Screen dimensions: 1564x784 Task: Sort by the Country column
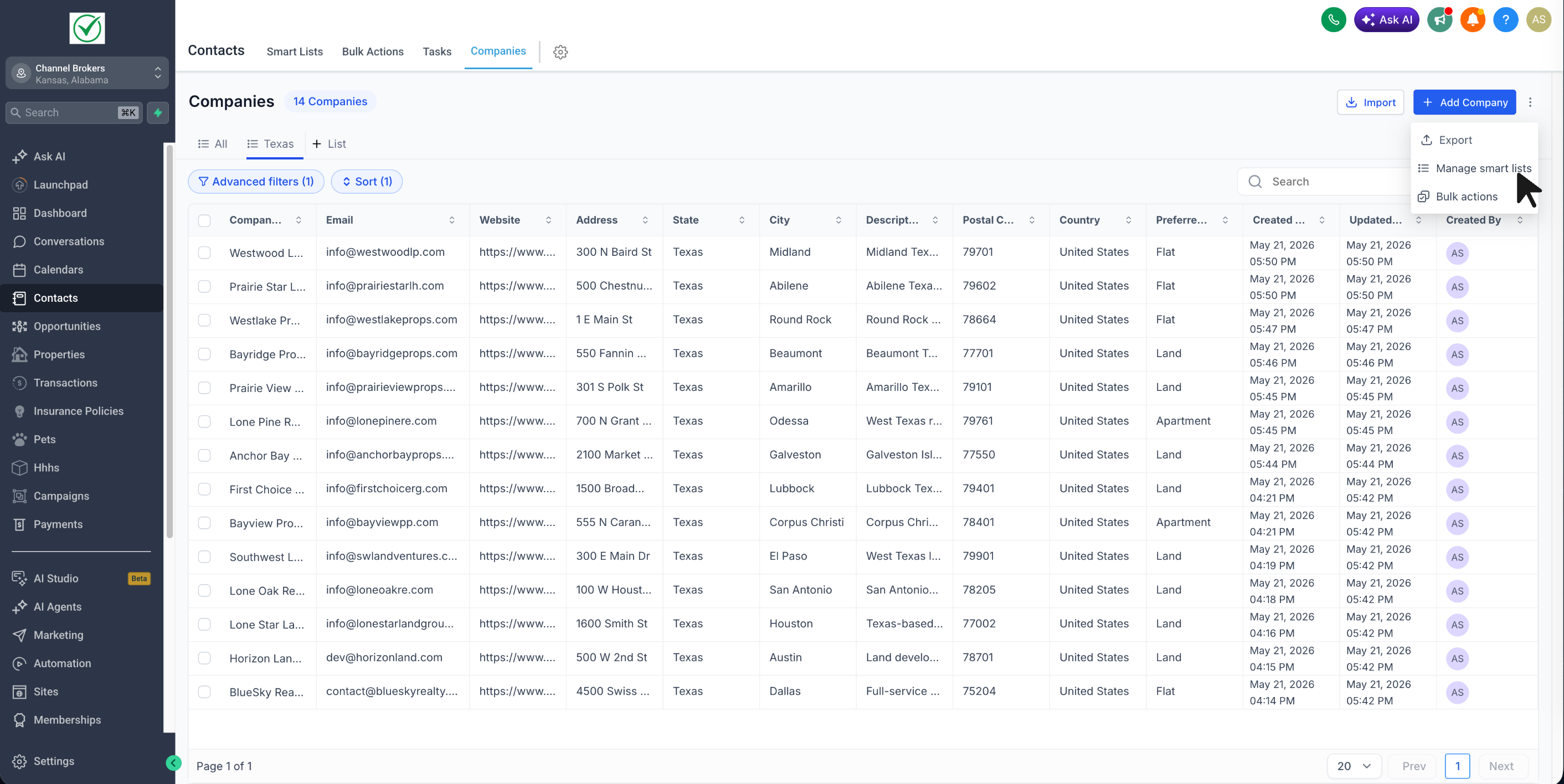point(1128,220)
